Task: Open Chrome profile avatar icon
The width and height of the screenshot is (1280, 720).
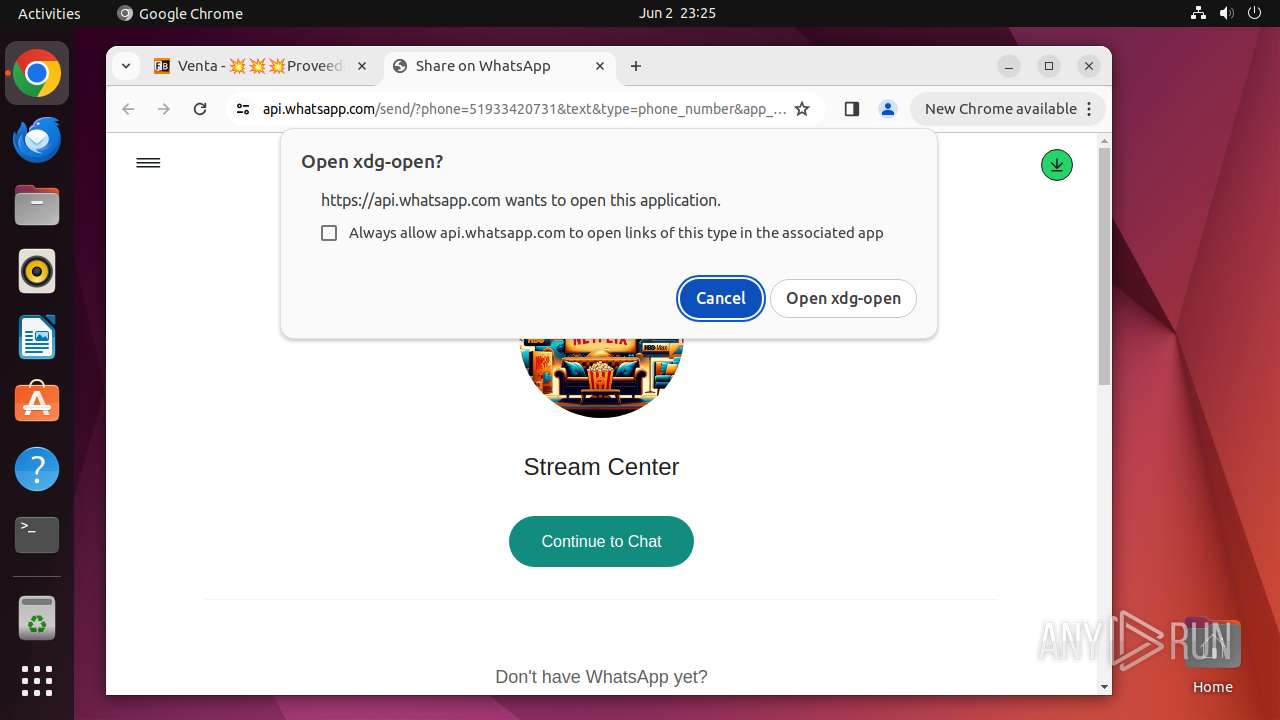Action: 888,109
